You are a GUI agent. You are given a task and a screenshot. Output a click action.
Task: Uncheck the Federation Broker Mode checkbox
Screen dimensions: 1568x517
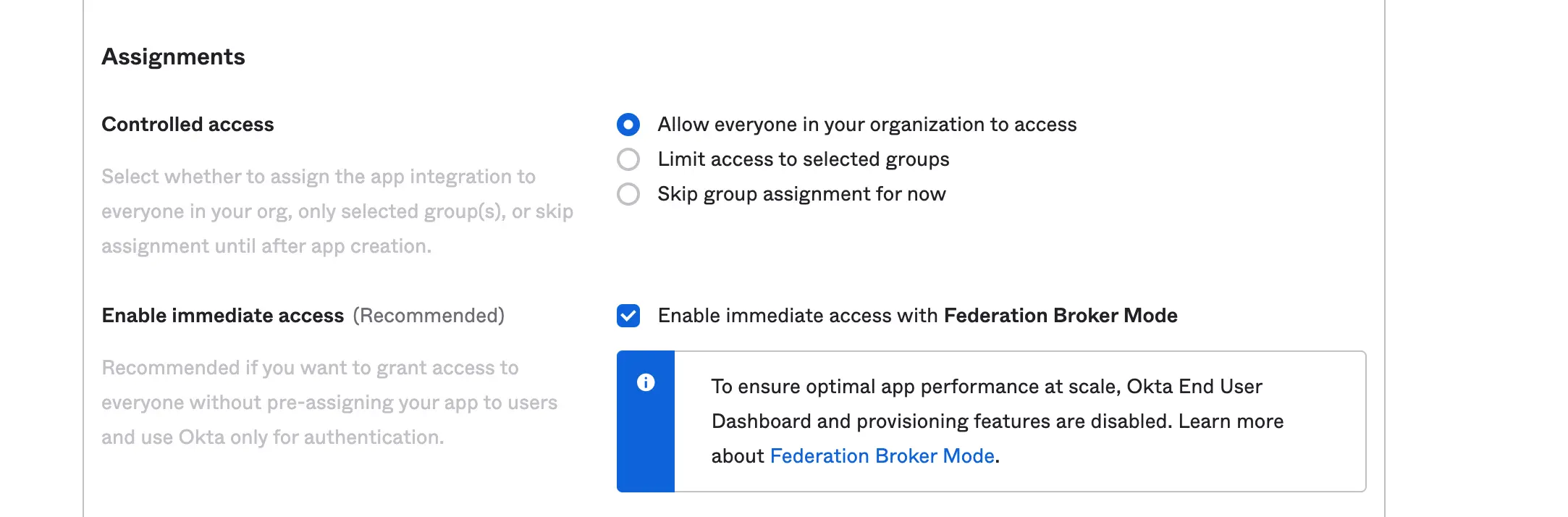coord(628,316)
